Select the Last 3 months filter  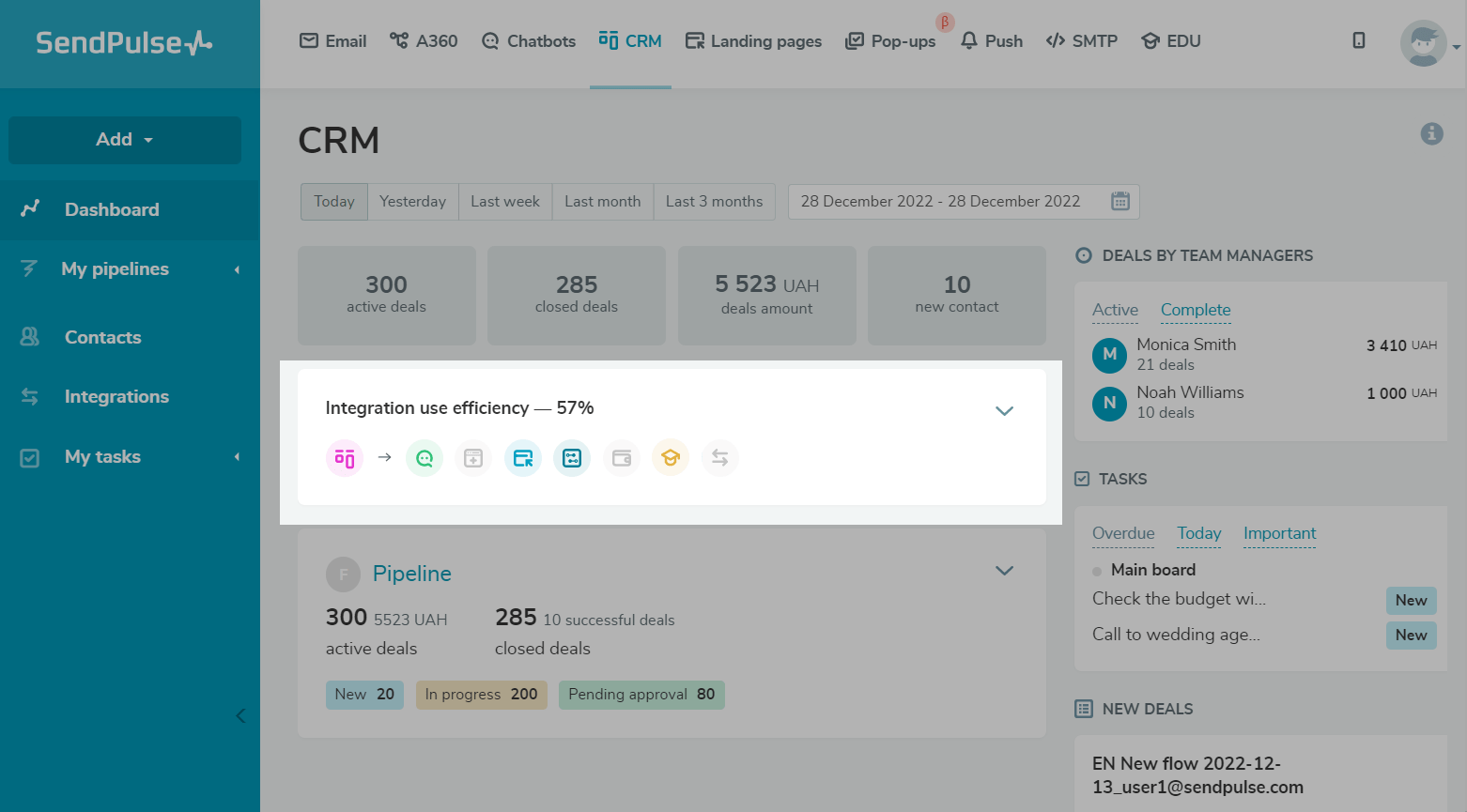715,202
